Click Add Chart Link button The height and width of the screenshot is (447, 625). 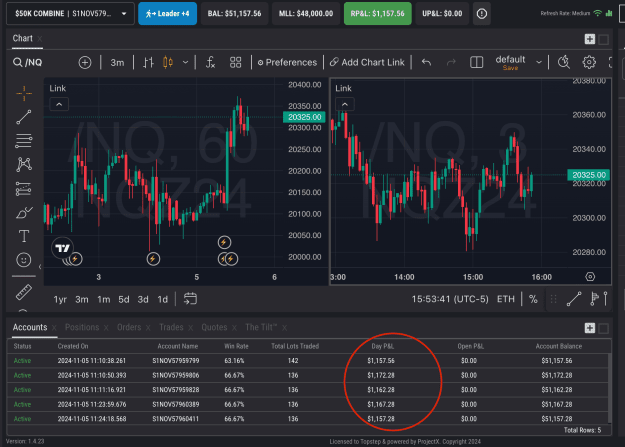(367, 63)
